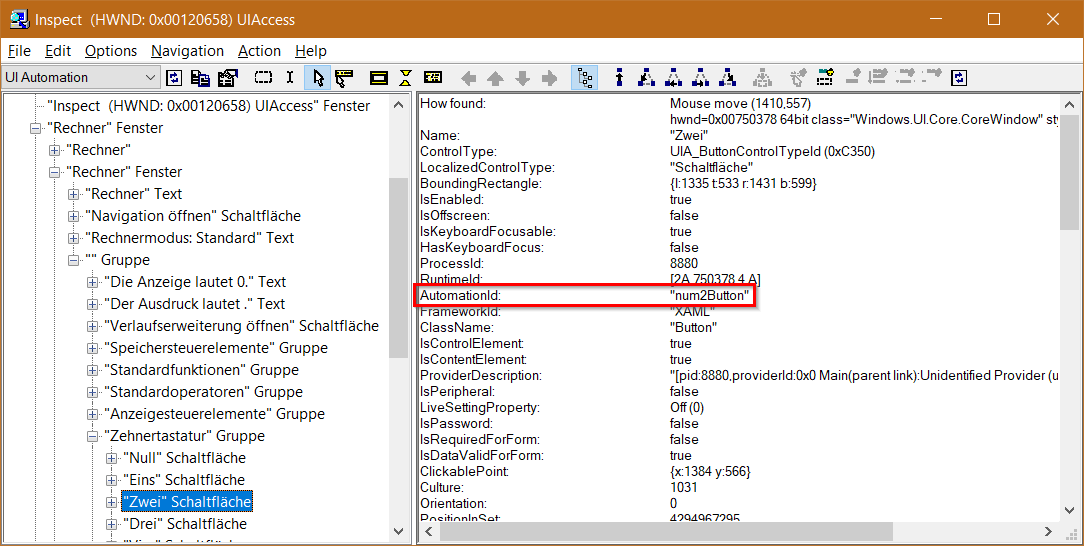
Task: Click the refresh icon beside UI Automation dropdown
Action: pyautogui.click(x=175, y=78)
